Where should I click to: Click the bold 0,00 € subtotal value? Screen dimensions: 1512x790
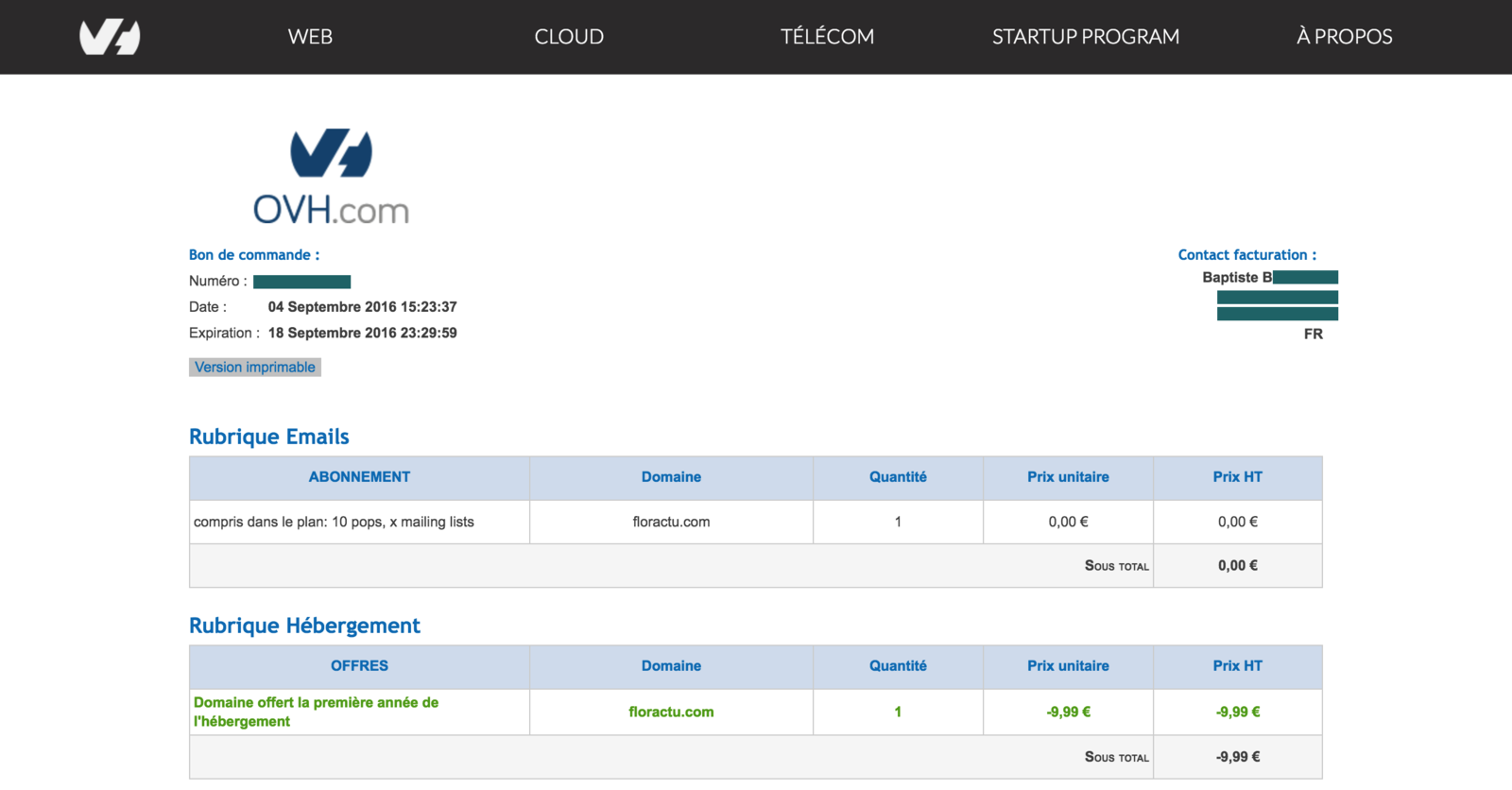pos(1237,566)
